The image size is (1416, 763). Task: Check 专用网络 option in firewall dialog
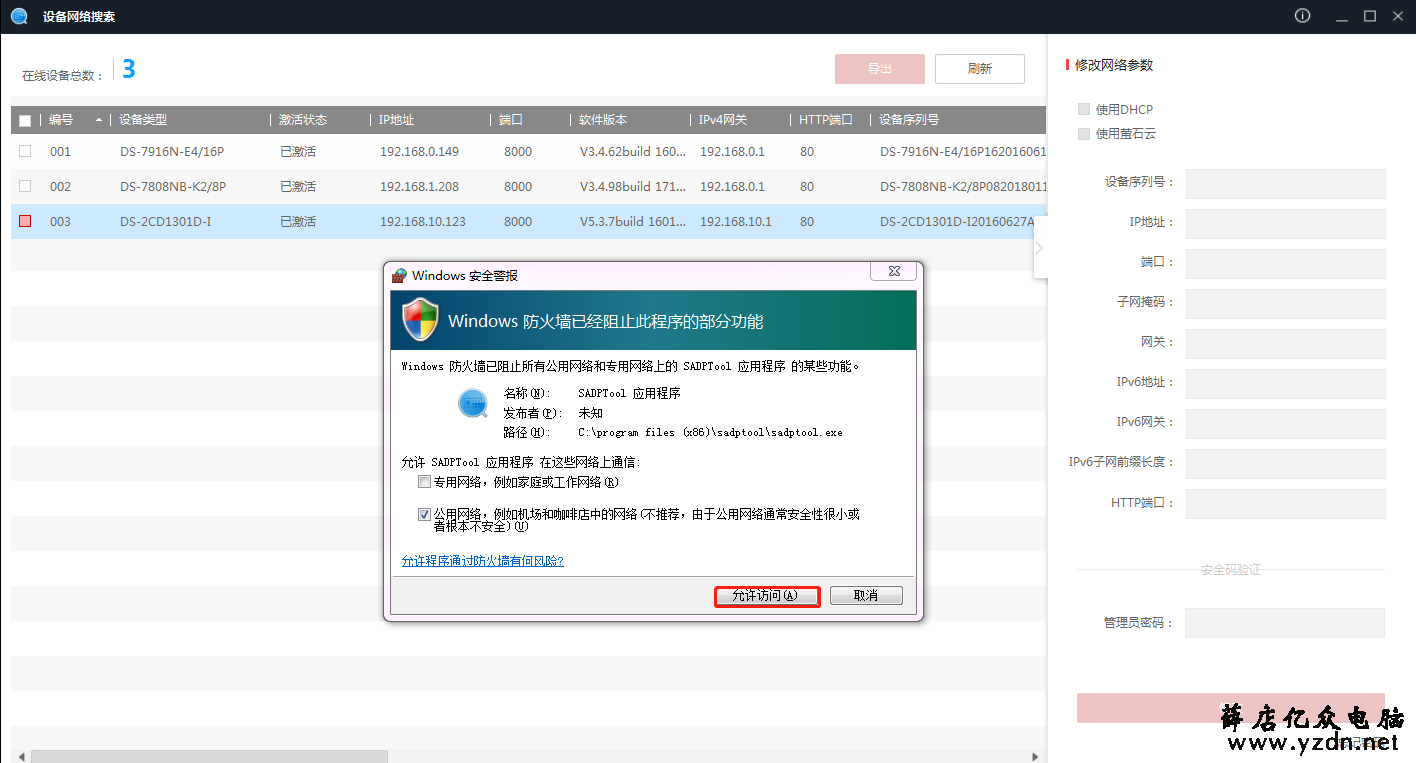pos(425,482)
